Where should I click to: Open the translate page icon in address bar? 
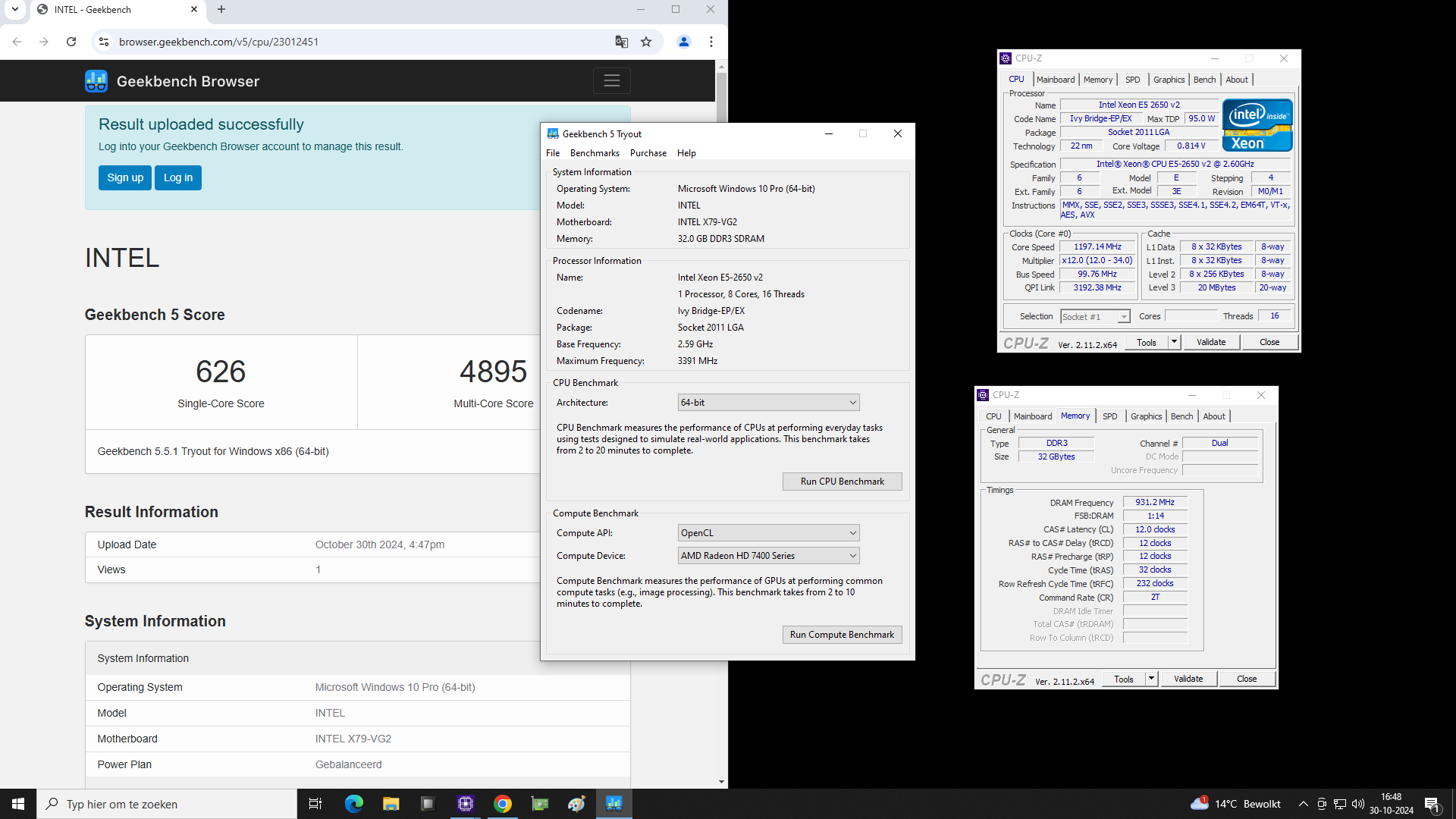(622, 42)
